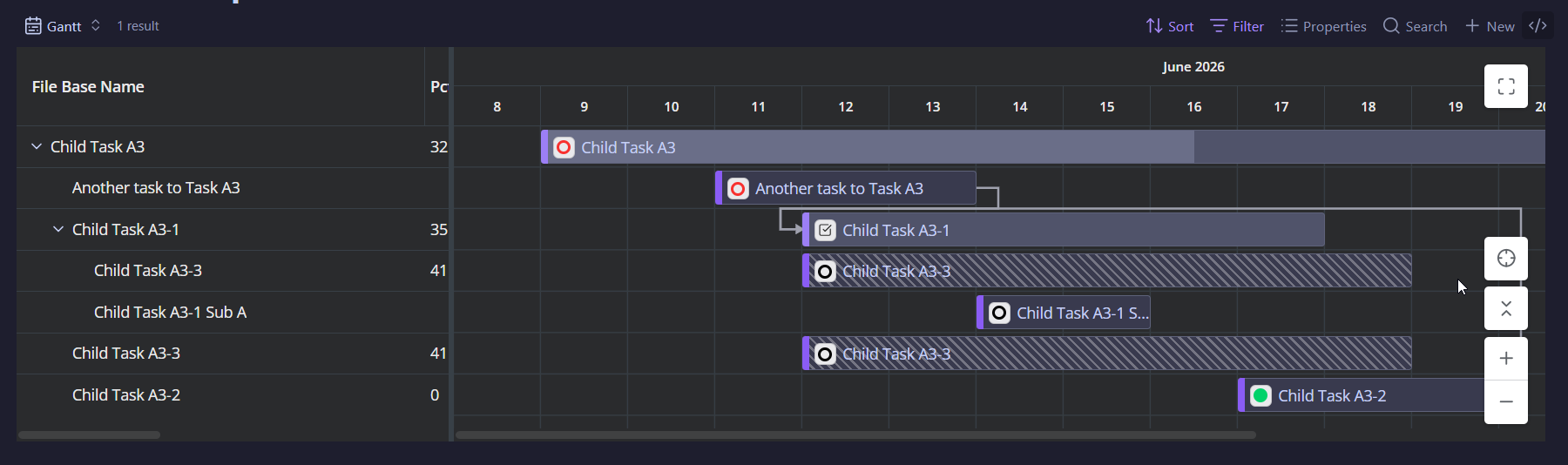Click the green status icon on Child Task A3-2 bar
This screenshot has width=1568, height=465.
point(1260,395)
